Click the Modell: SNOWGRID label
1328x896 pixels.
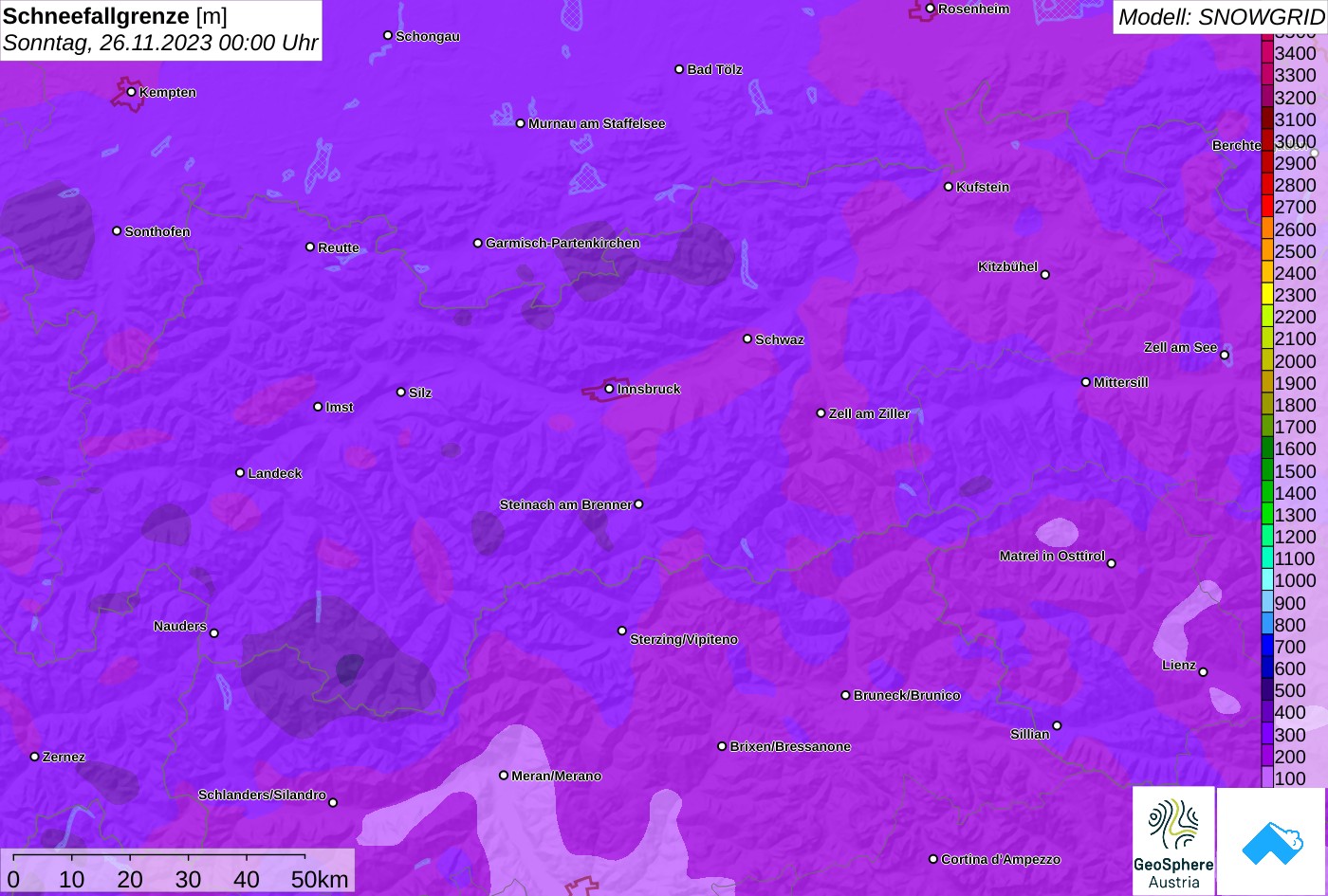(x=1220, y=16)
